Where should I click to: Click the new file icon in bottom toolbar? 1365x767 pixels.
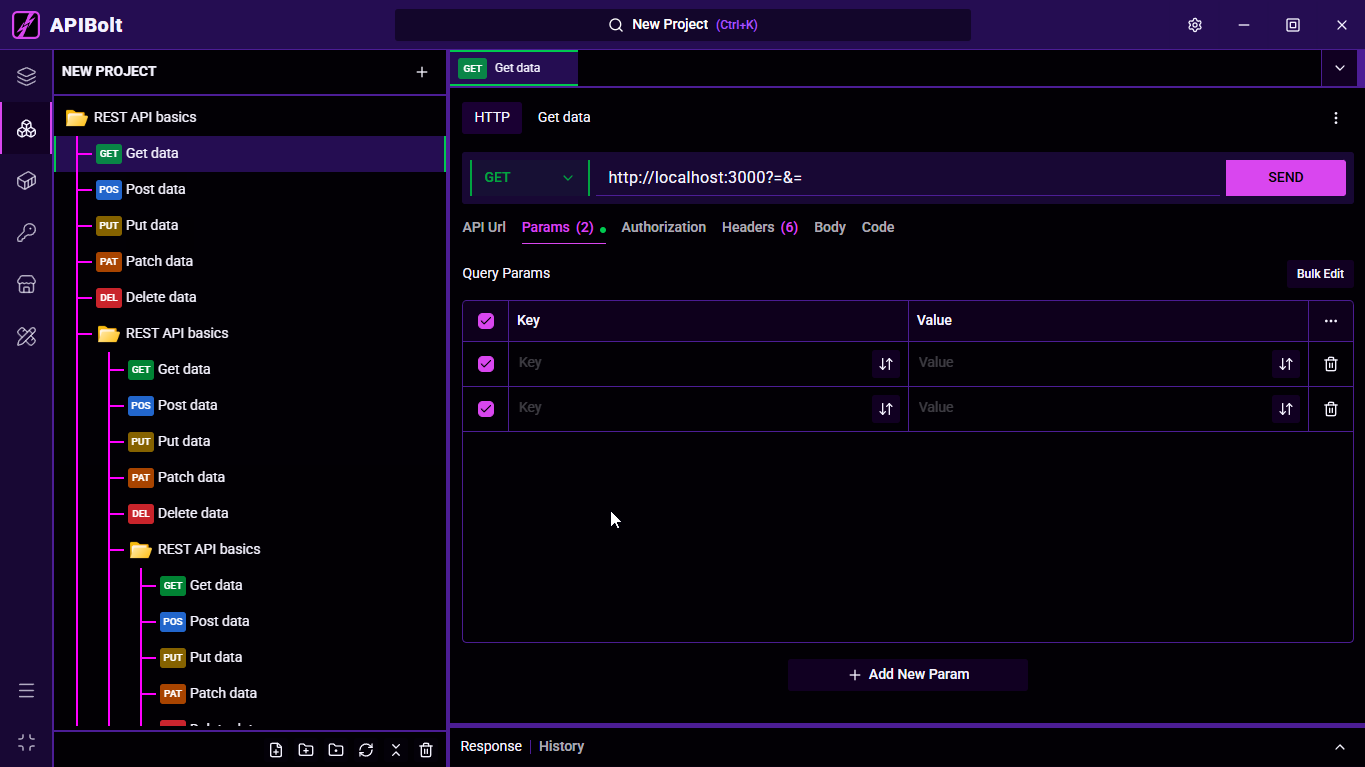tap(276, 750)
